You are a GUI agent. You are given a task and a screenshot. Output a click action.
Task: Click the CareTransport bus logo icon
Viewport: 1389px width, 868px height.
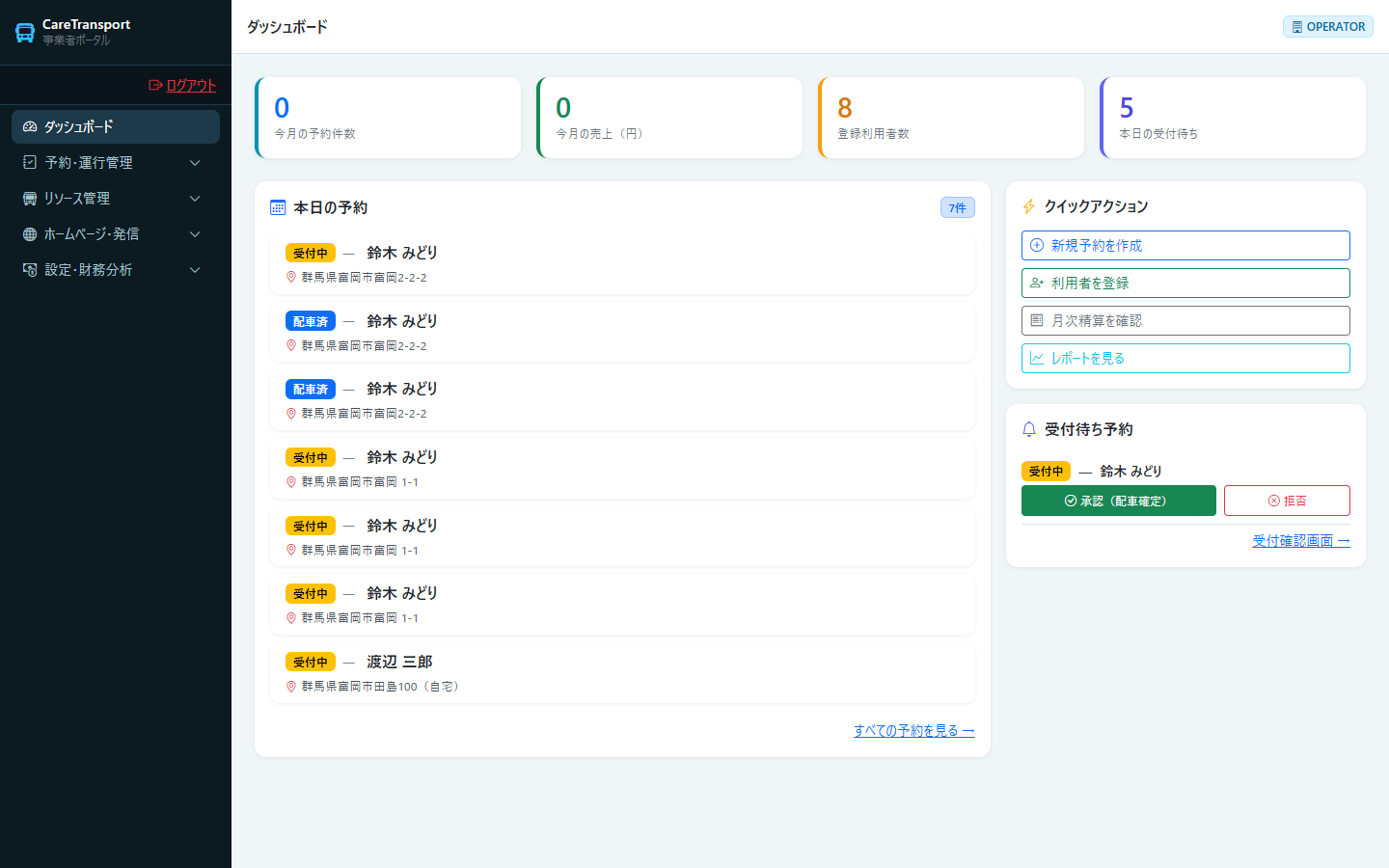pyautogui.click(x=25, y=32)
